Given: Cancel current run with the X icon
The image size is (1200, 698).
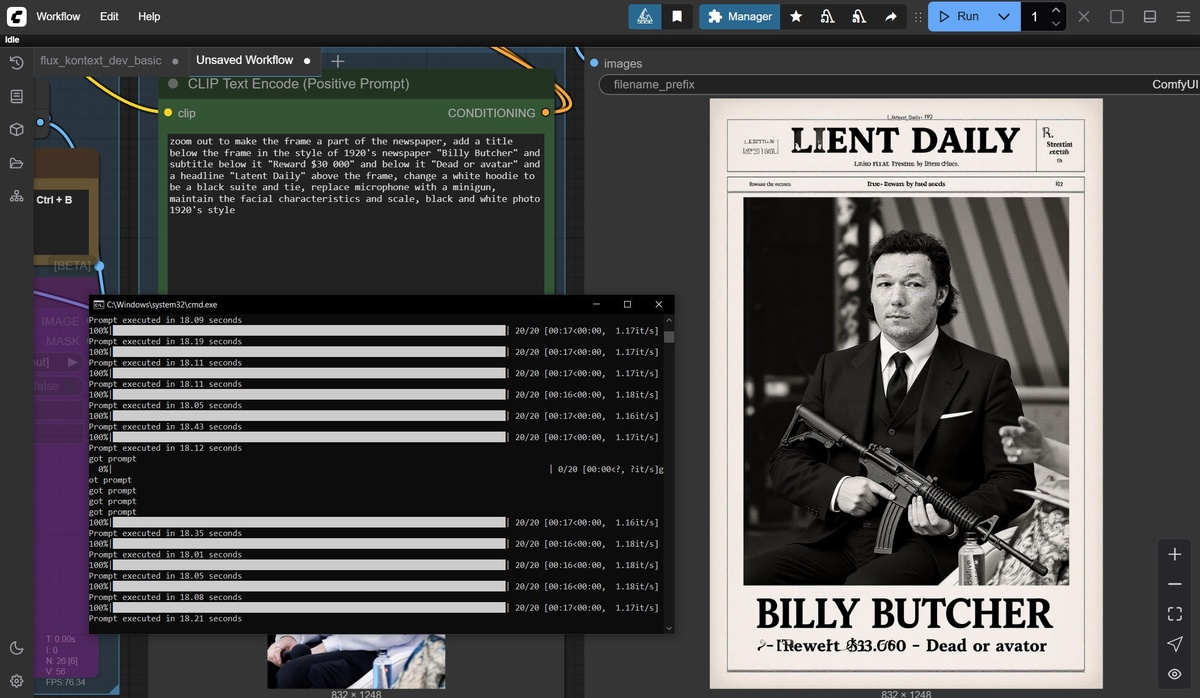Looking at the screenshot, I should coord(1085,17).
